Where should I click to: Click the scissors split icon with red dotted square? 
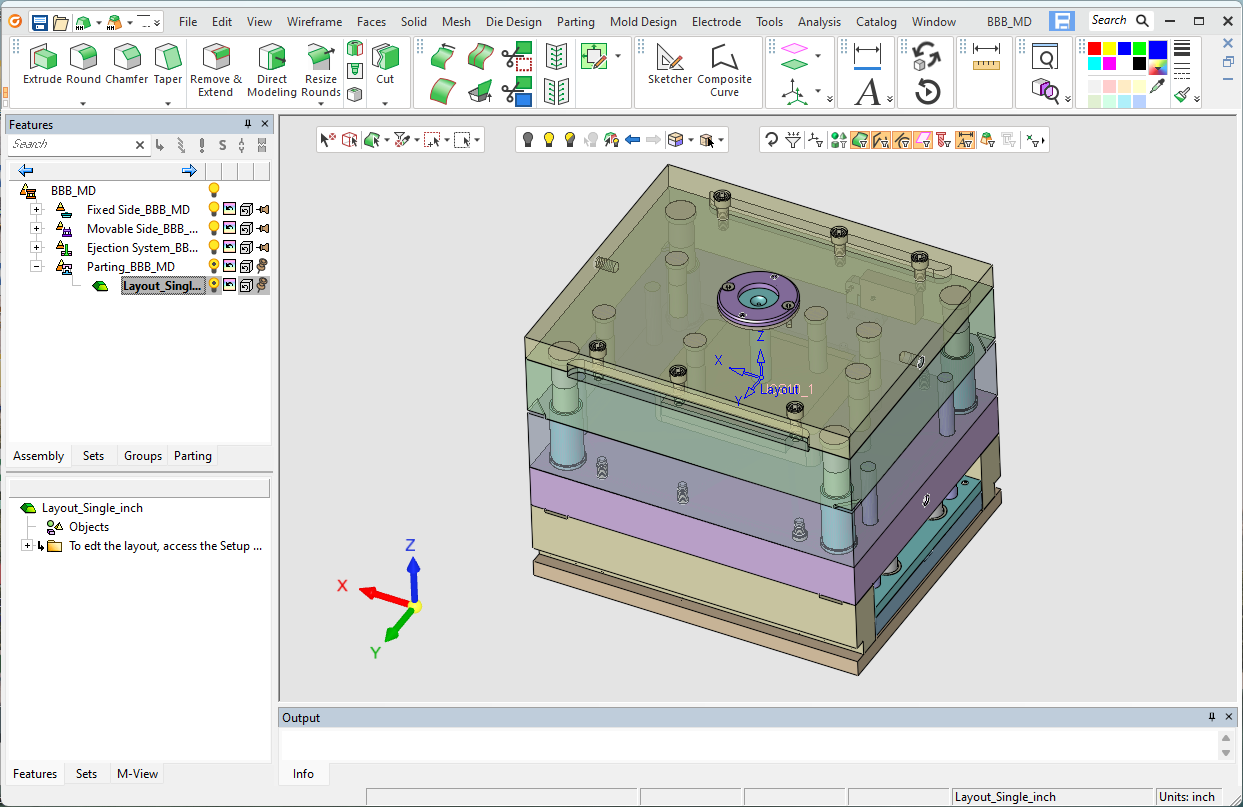pos(517,56)
